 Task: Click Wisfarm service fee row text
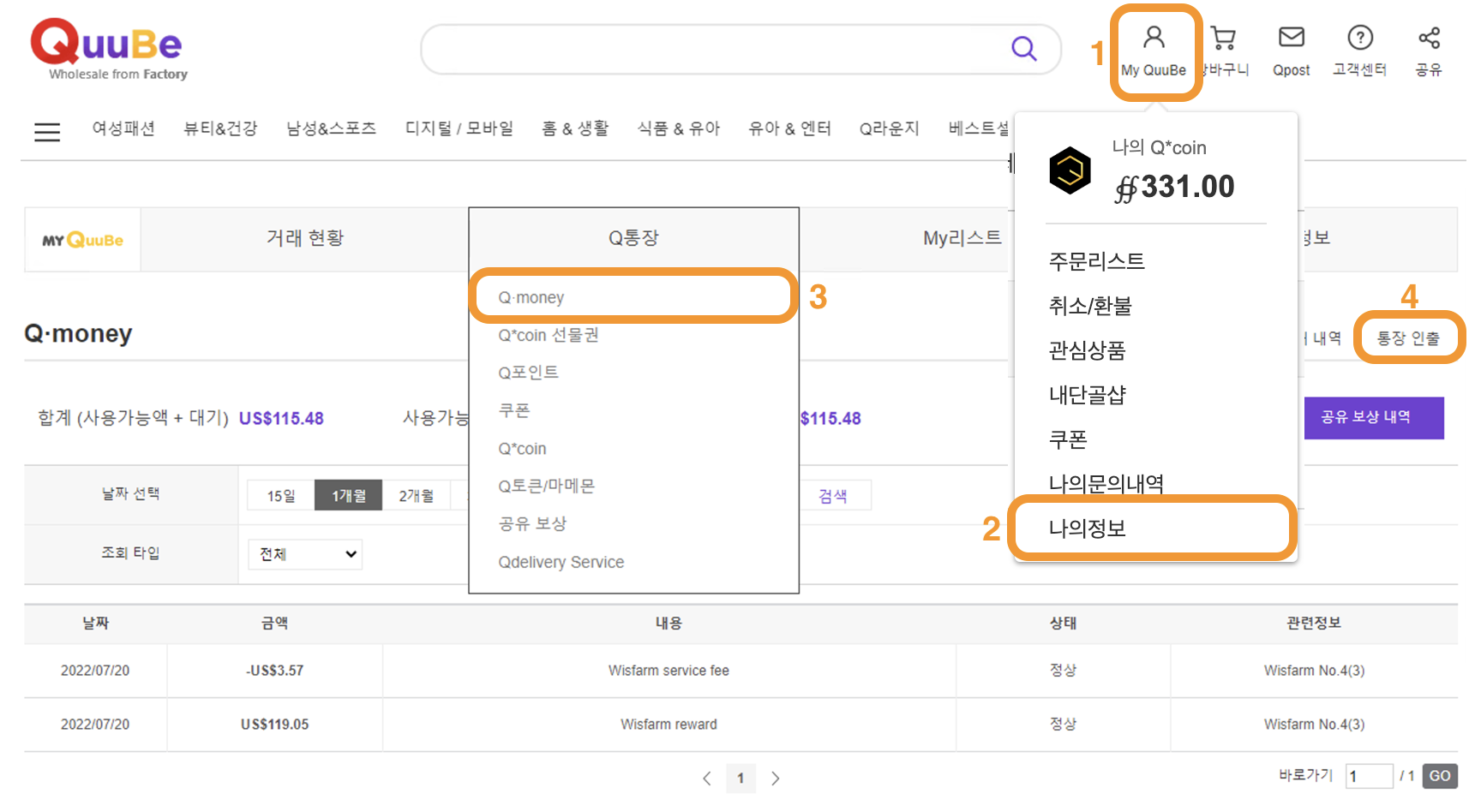tap(669, 671)
